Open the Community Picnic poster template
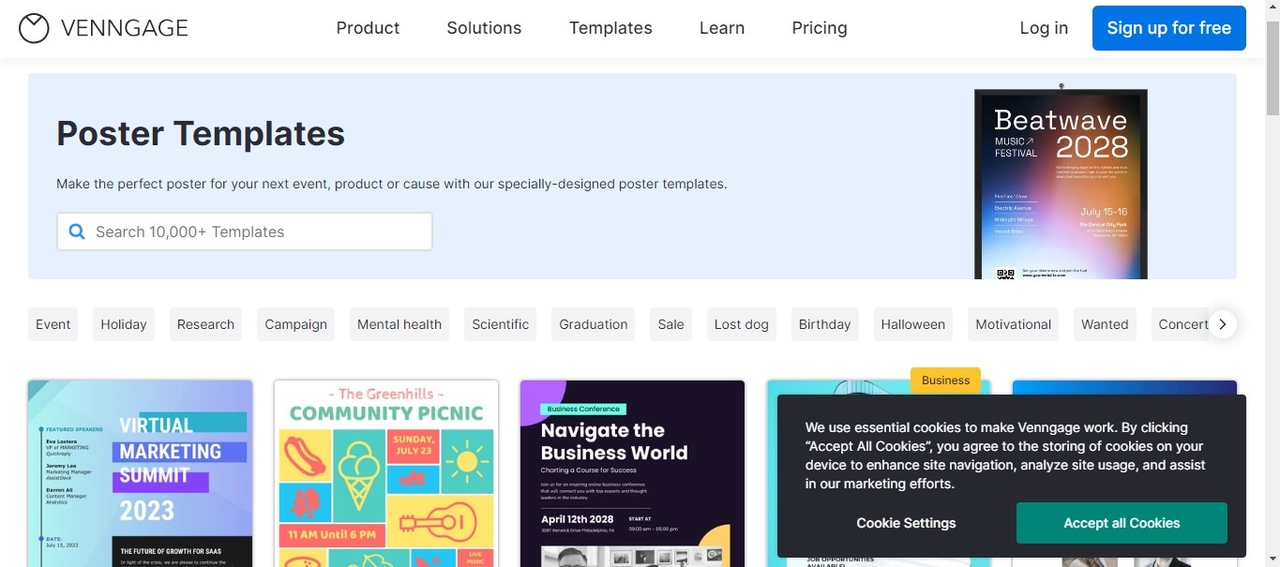Image resolution: width=1280 pixels, height=567 pixels. (x=386, y=472)
